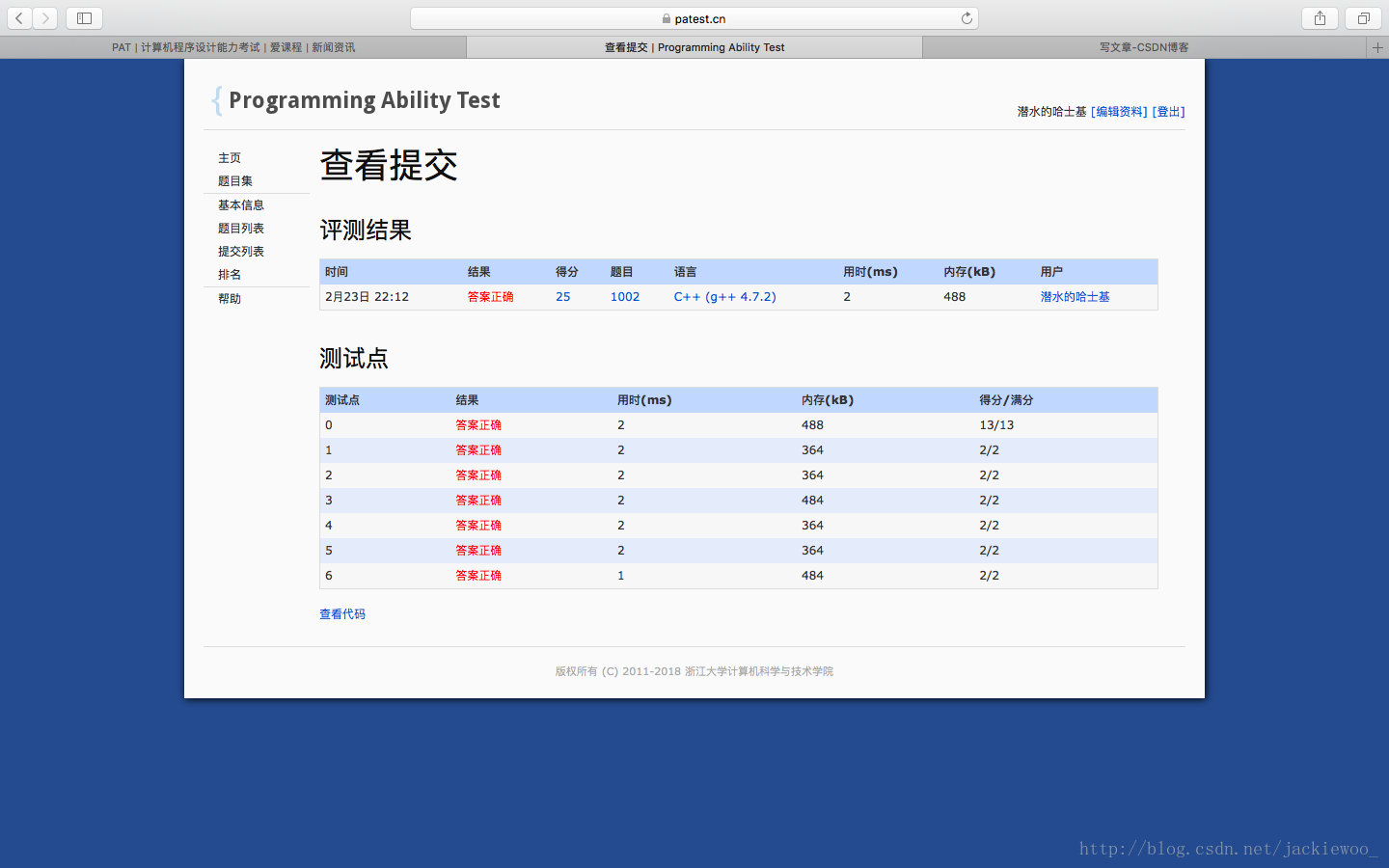The width and height of the screenshot is (1389, 868).
Task: Click the 答案正确 result in submission row
Action: (491, 297)
